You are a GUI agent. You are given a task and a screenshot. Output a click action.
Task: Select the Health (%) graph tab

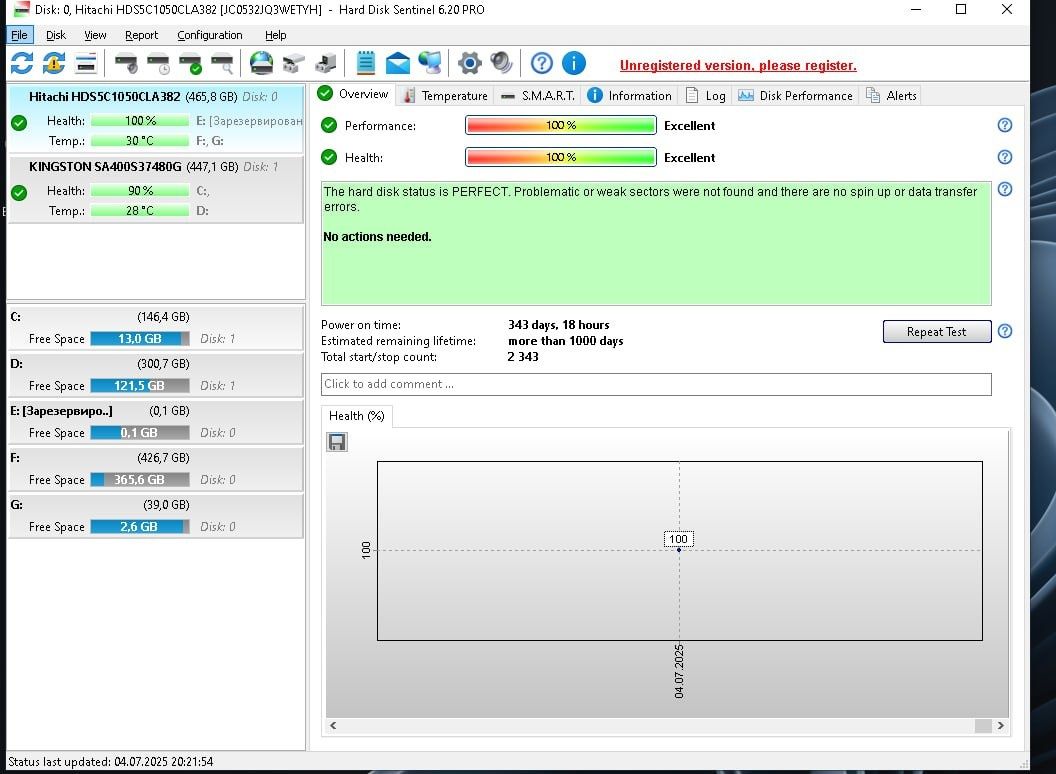pyautogui.click(x=357, y=416)
